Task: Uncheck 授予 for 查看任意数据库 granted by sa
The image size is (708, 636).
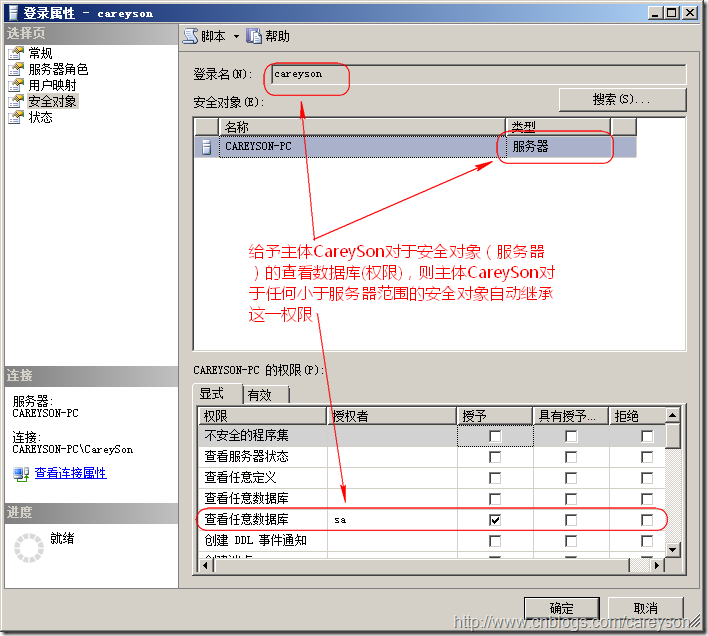Action: click(x=495, y=520)
